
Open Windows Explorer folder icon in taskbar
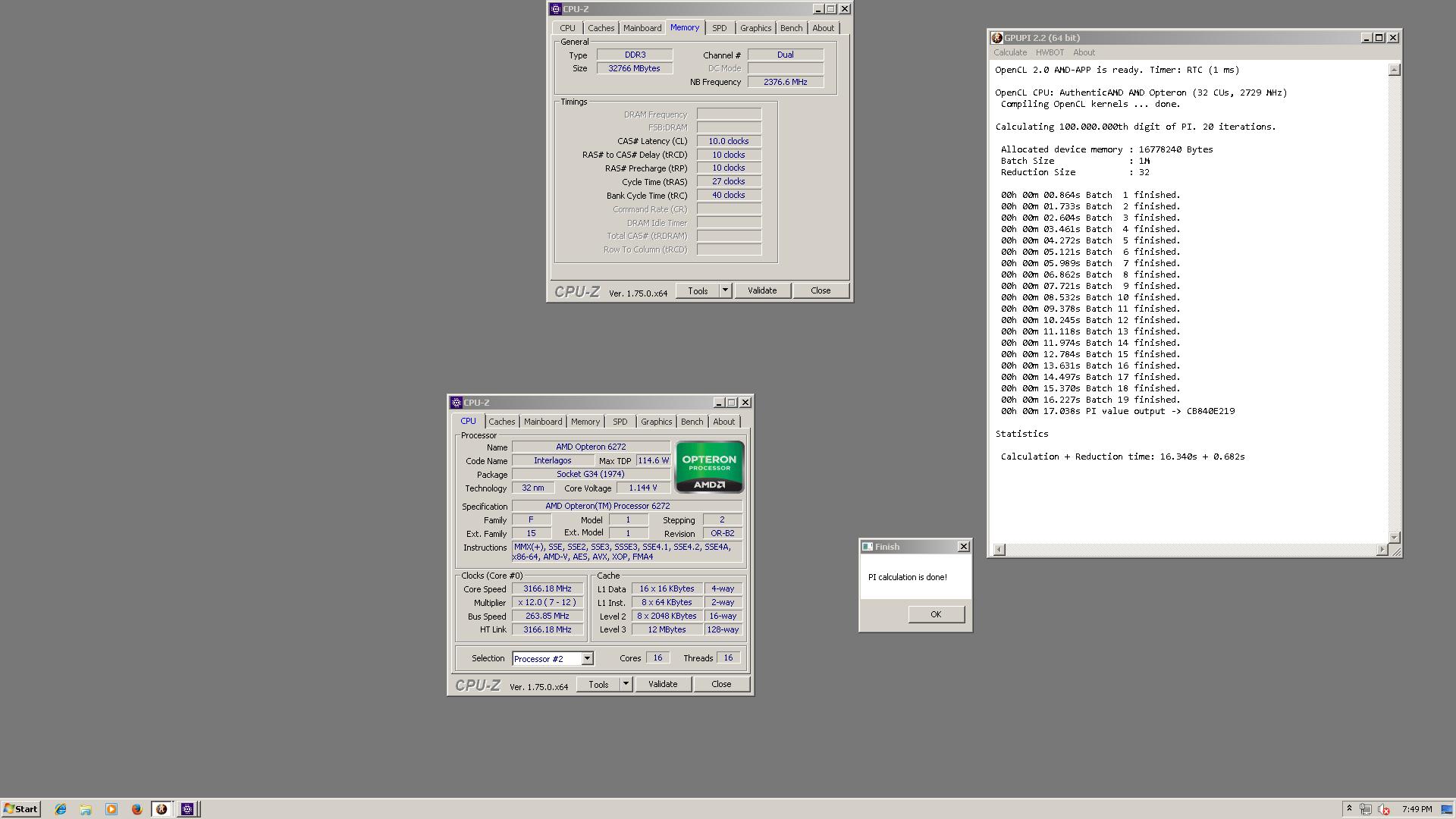pos(86,809)
